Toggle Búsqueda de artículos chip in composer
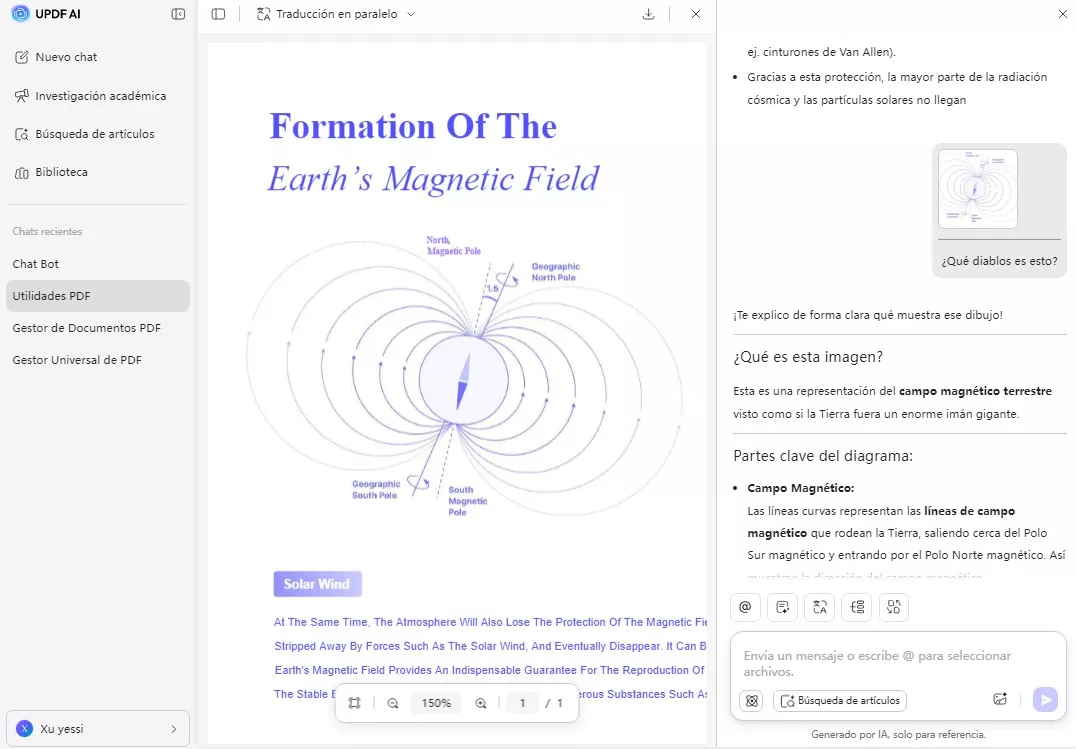 (840, 700)
